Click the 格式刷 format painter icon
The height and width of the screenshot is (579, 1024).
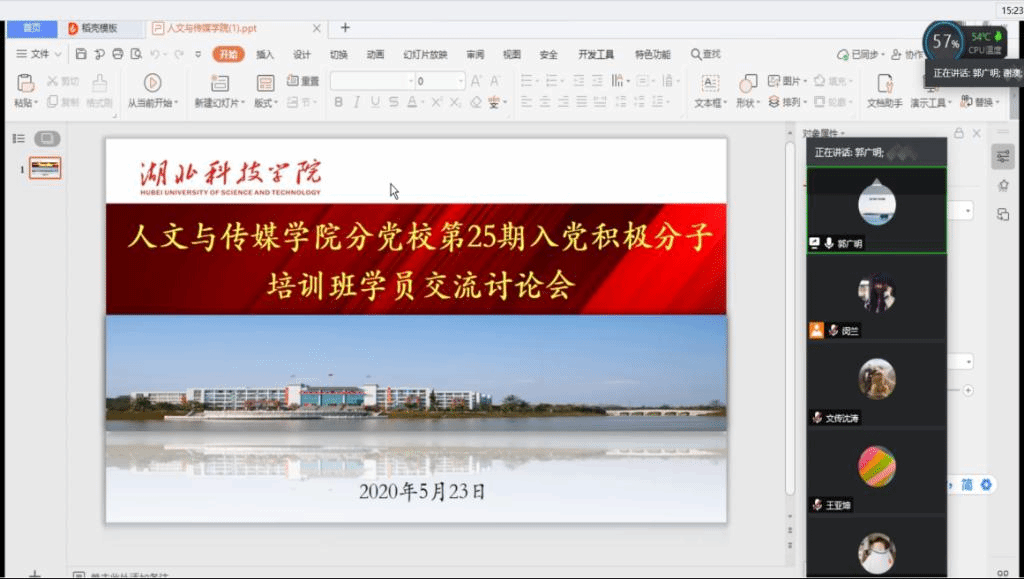pyautogui.click(x=99, y=83)
